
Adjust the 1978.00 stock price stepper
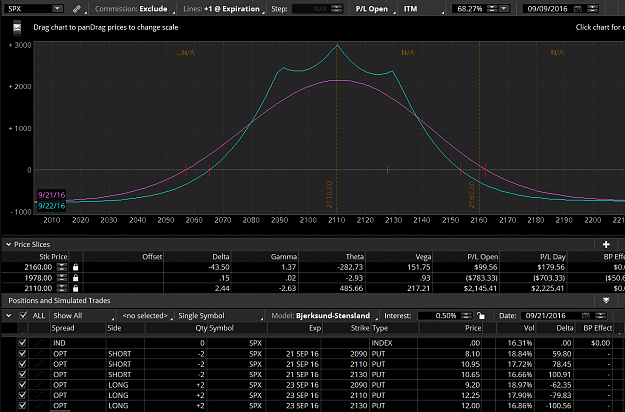(62, 278)
